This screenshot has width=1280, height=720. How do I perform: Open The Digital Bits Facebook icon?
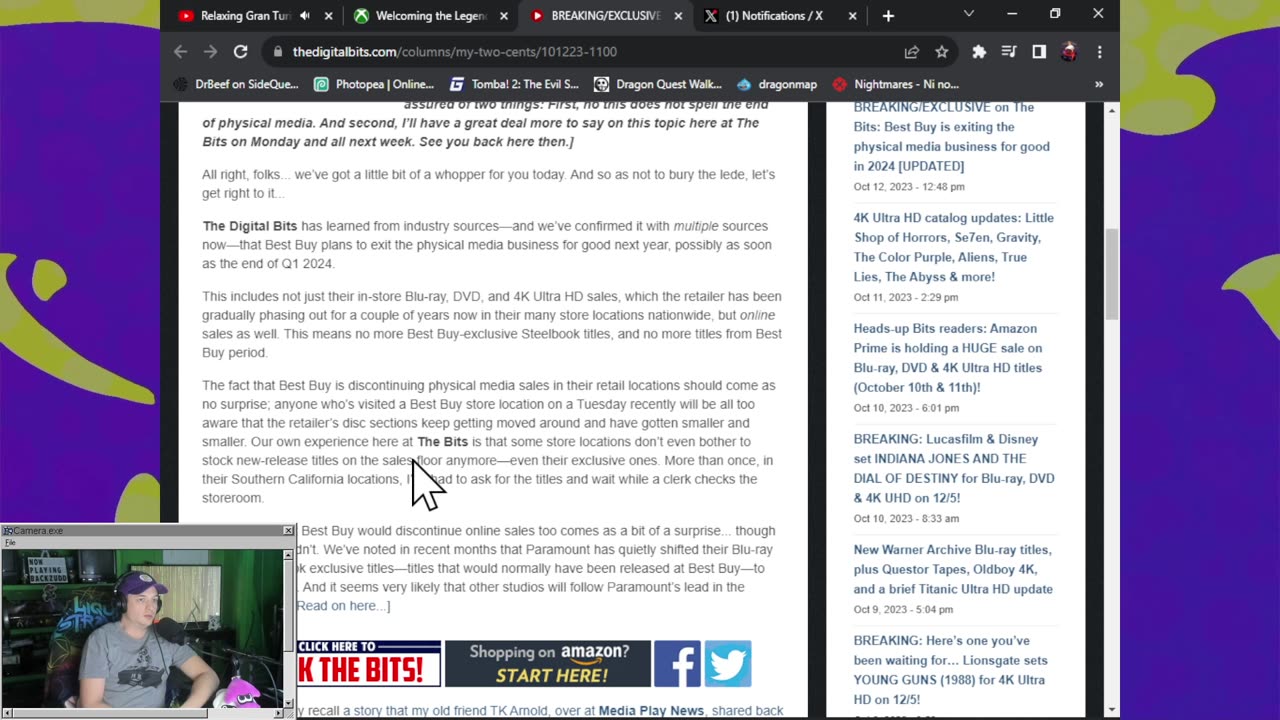click(677, 664)
